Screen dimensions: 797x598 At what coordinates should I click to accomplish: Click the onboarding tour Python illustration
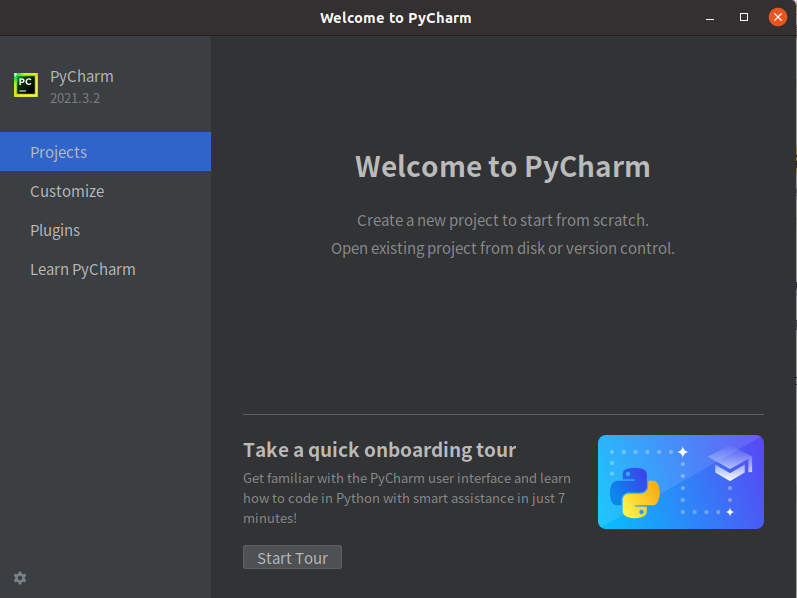(x=681, y=482)
